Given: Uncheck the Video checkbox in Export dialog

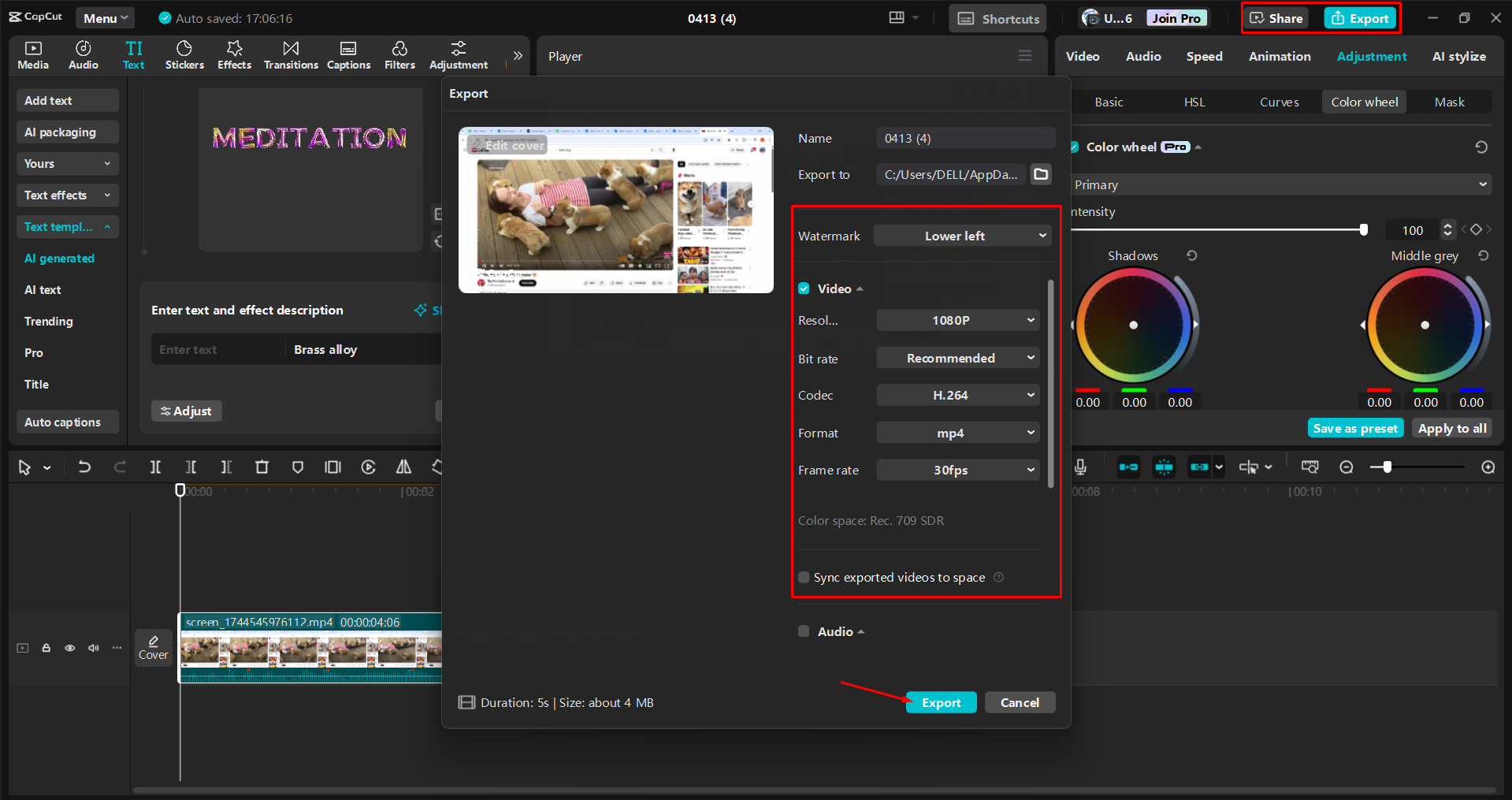Looking at the screenshot, I should (804, 288).
